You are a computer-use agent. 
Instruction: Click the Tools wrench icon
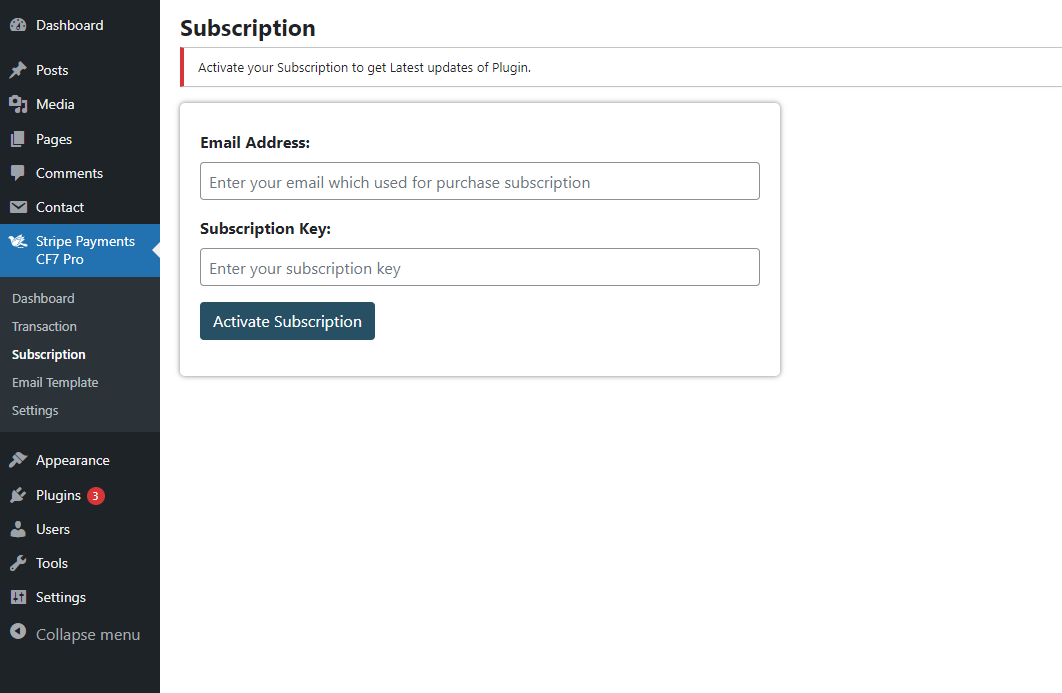pyautogui.click(x=18, y=563)
